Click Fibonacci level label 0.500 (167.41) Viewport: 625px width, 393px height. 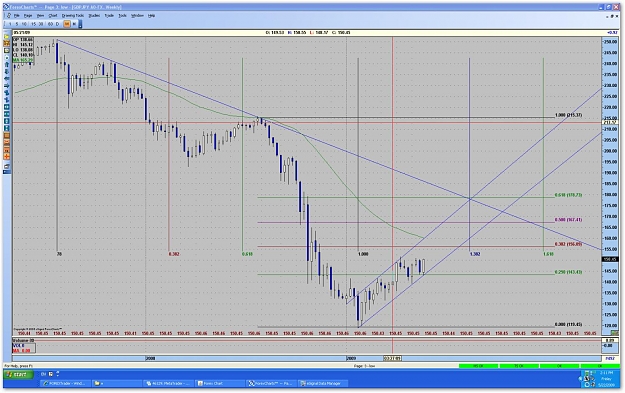click(x=568, y=220)
